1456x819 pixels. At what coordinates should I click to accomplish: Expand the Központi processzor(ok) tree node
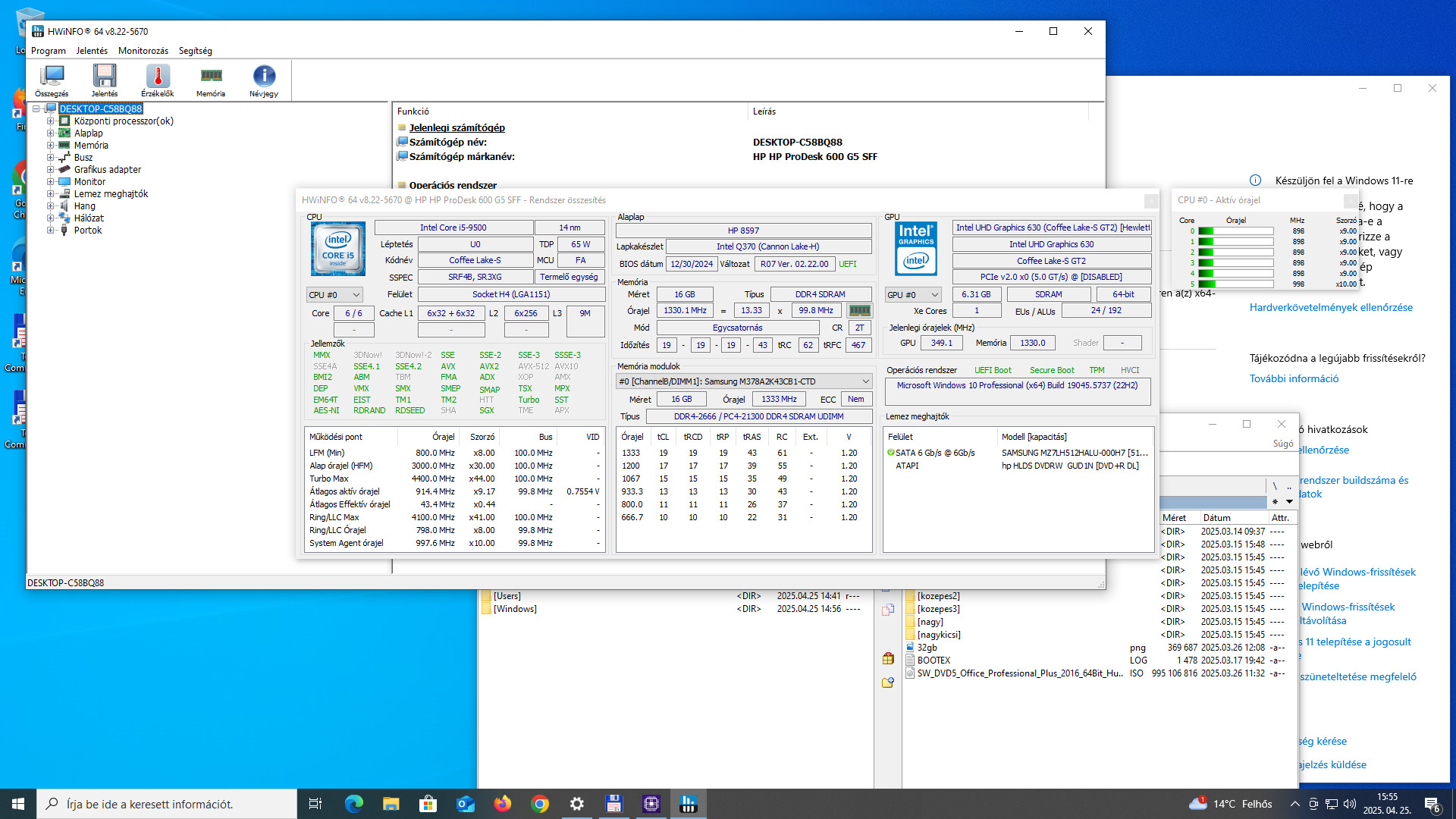pyautogui.click(x=50, y=121)
